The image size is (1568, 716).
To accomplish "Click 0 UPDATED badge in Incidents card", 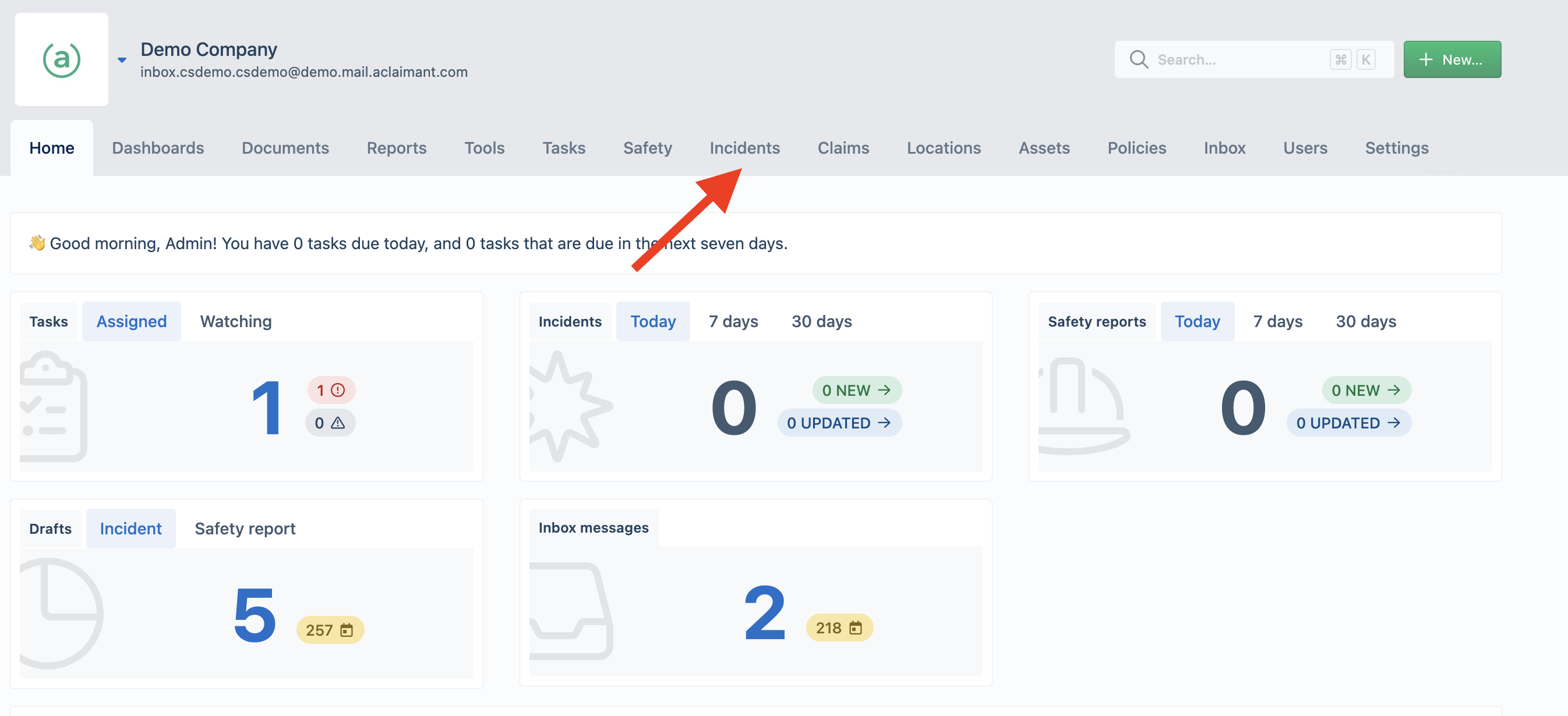I will [x=839, y=423].
